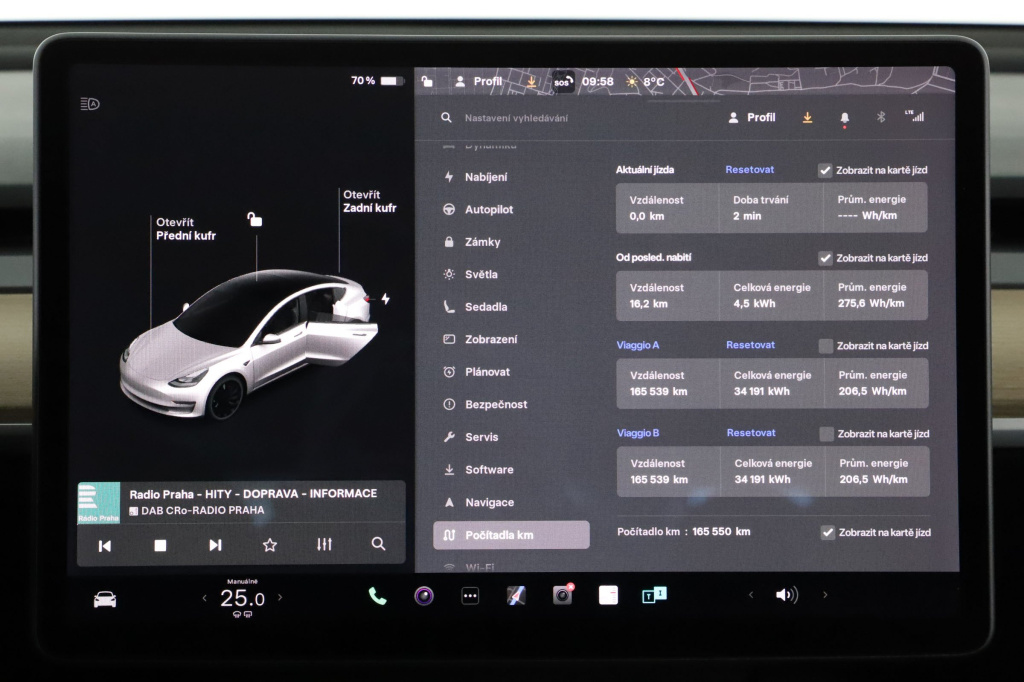The height and width of the screenshot is (682, 1024).
Task: Open the Bluetooth settings icon
Action: (x=881, y=117)
